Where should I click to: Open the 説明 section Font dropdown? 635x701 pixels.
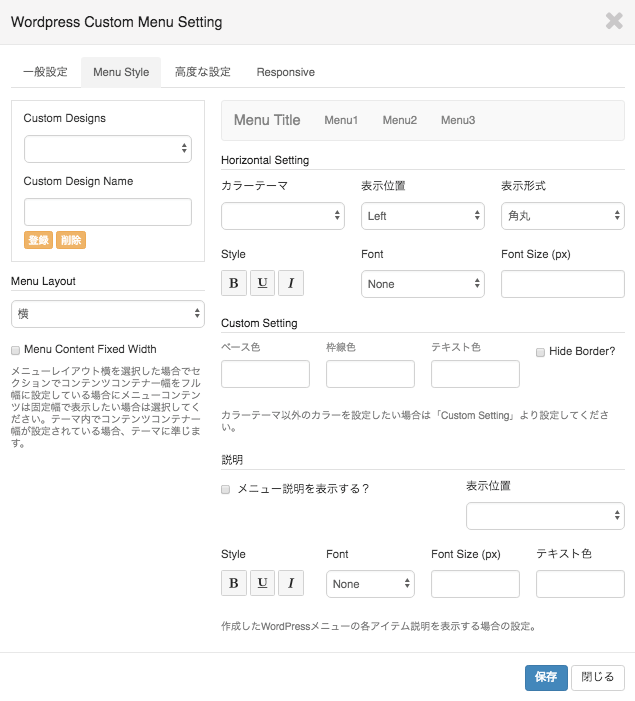[x=370, y=584]
